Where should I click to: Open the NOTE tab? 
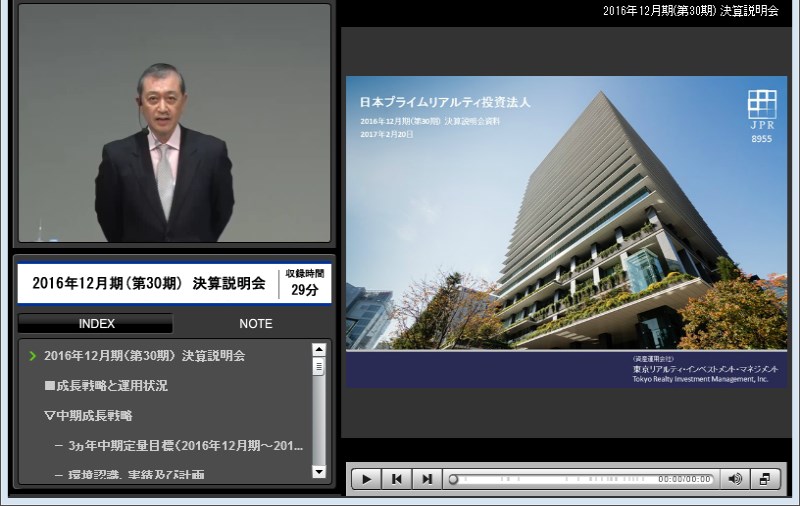click(x=256, y=323)
